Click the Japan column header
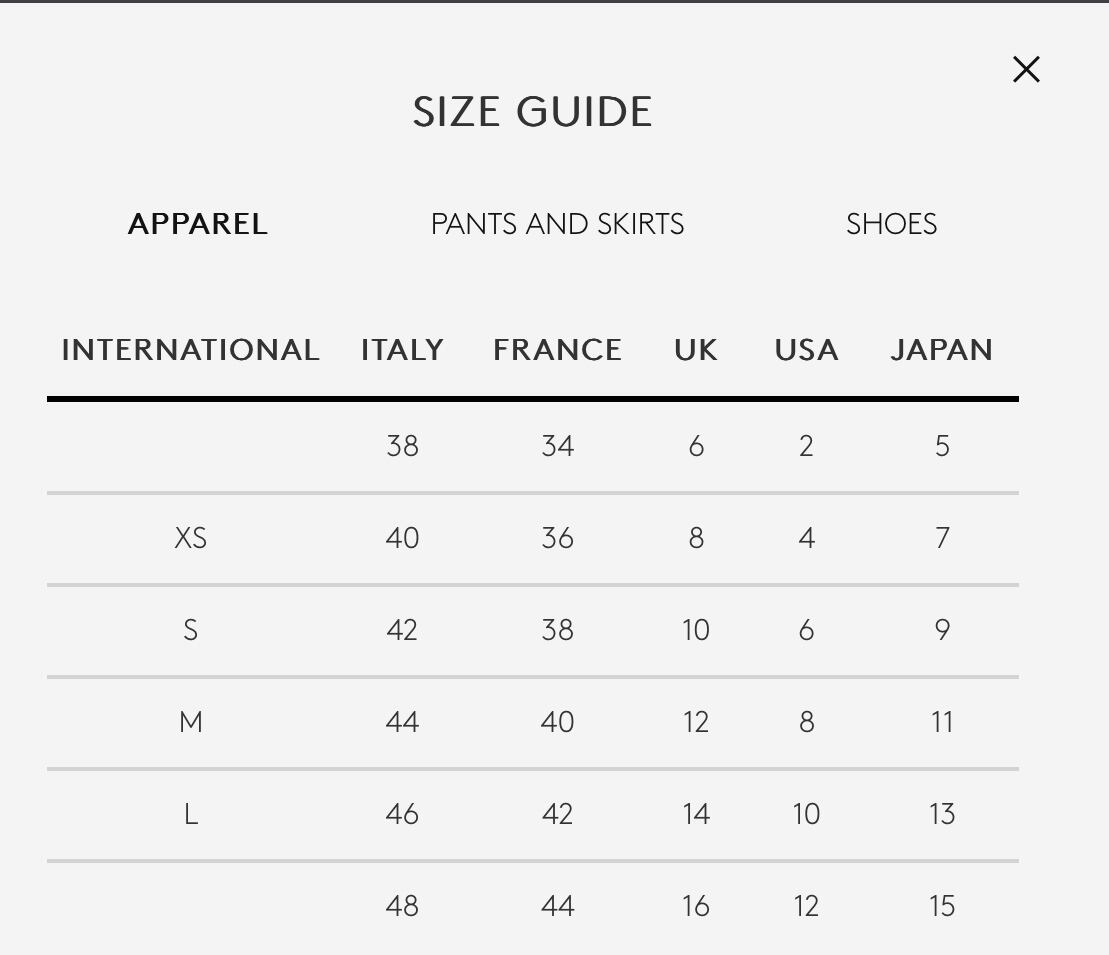 pos(941,350)
